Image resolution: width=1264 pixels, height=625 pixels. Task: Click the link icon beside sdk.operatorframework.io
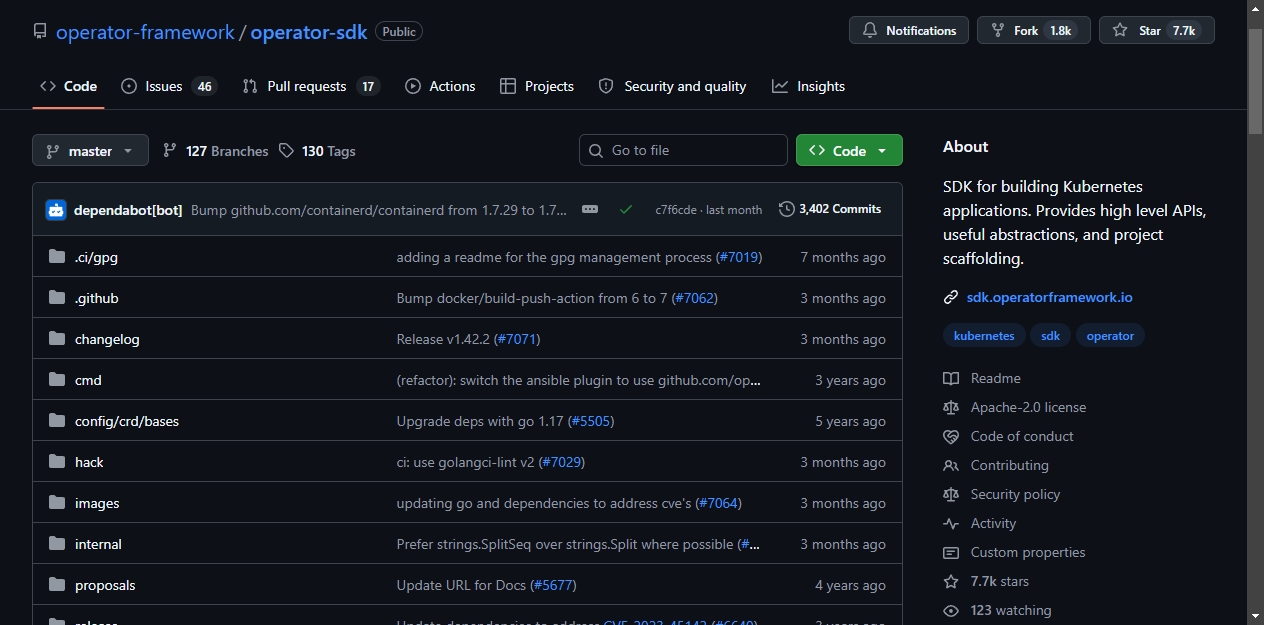pos(951,297)
